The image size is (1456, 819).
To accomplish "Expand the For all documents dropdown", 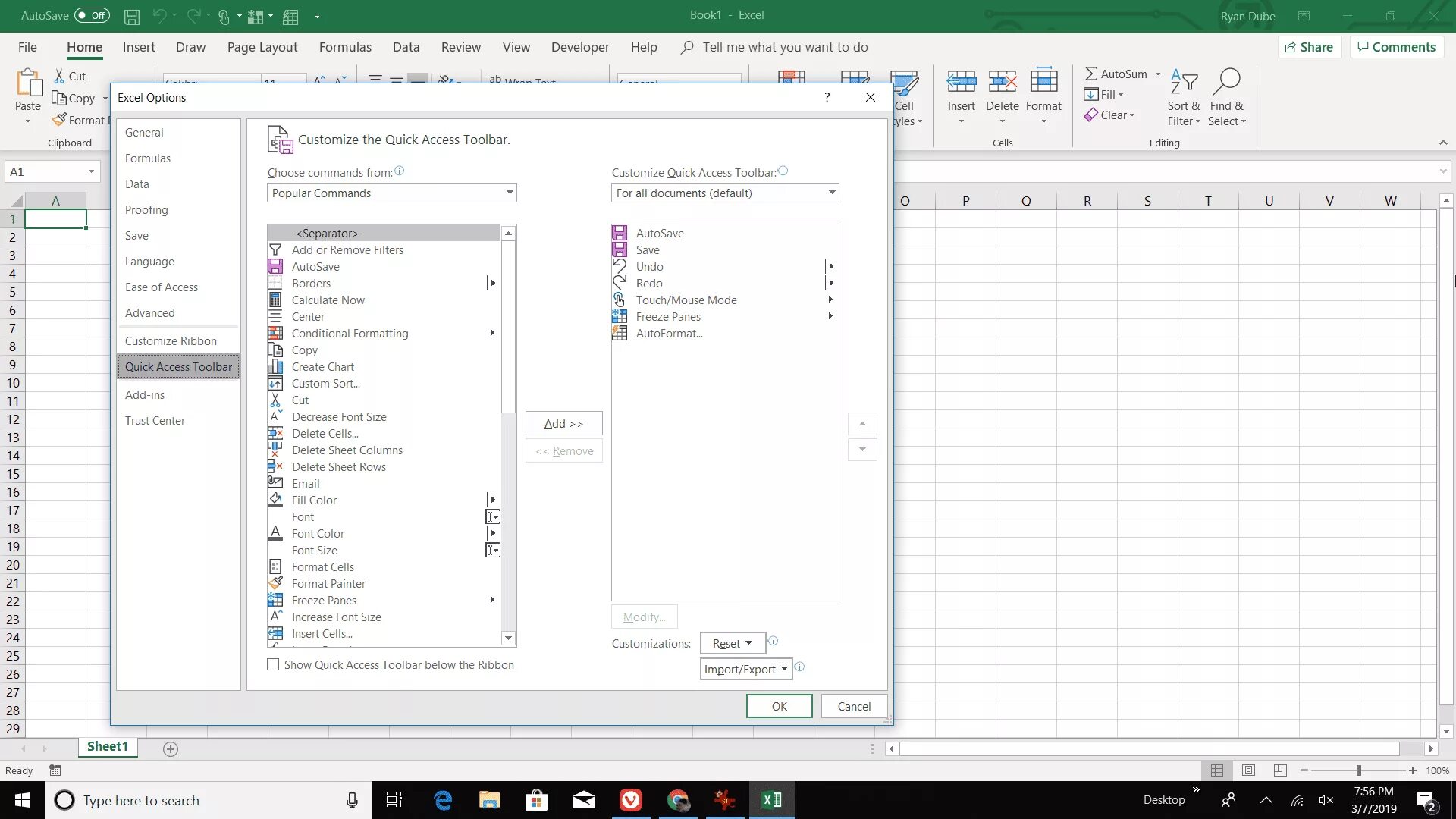I will (x=725, y=193).
